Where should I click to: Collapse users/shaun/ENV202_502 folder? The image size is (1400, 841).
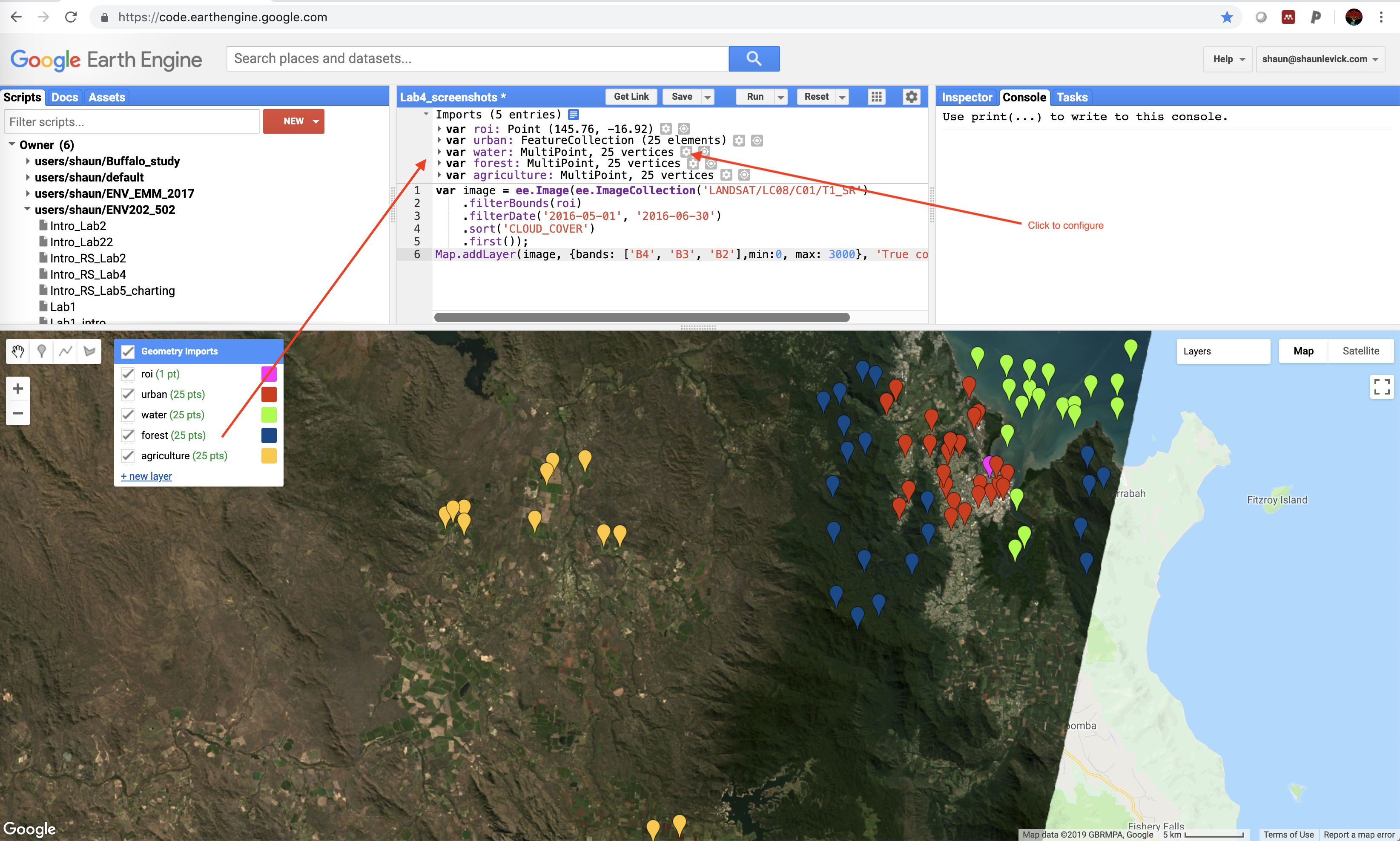pos(27,209)
